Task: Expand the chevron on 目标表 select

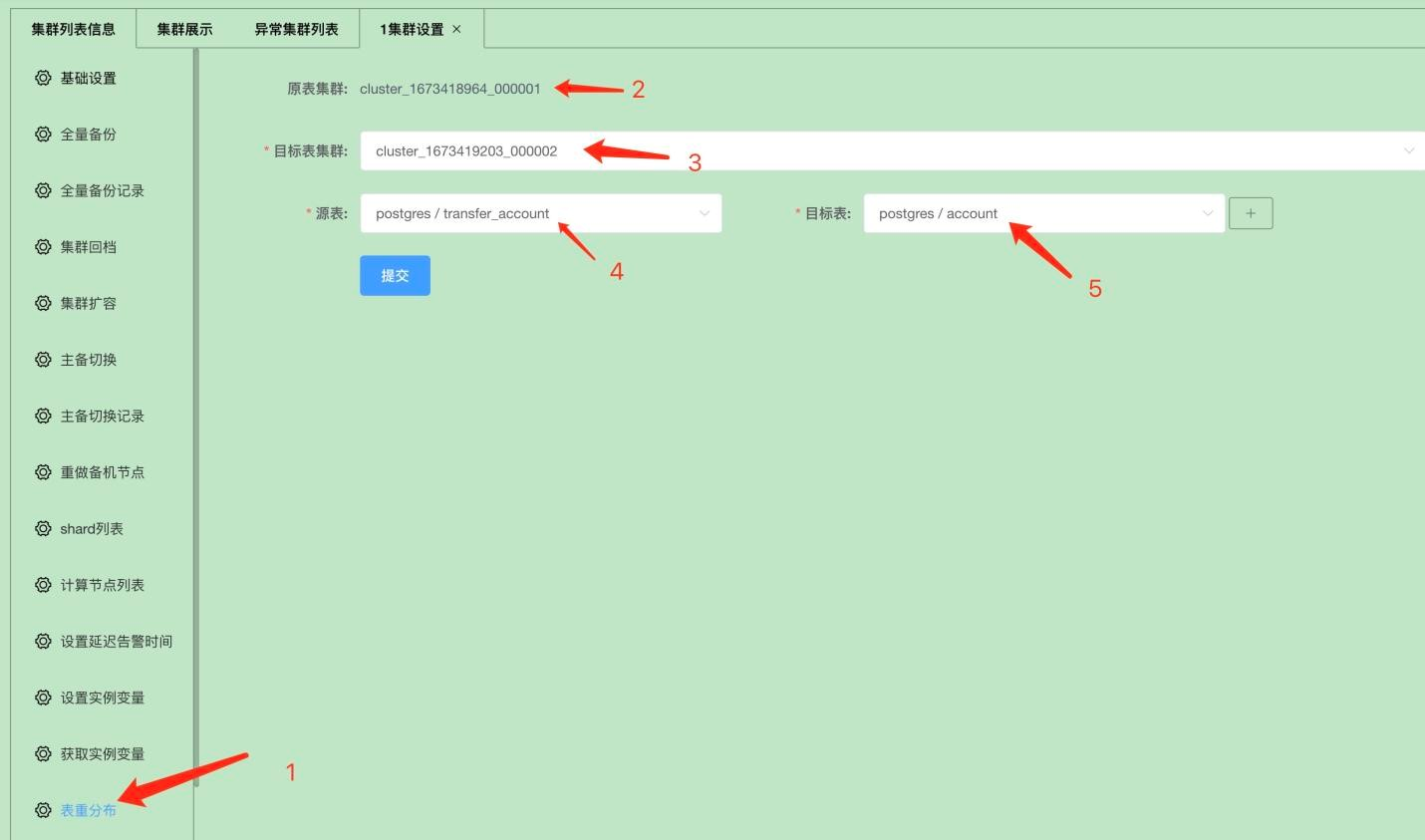Action: (1208, 213)
